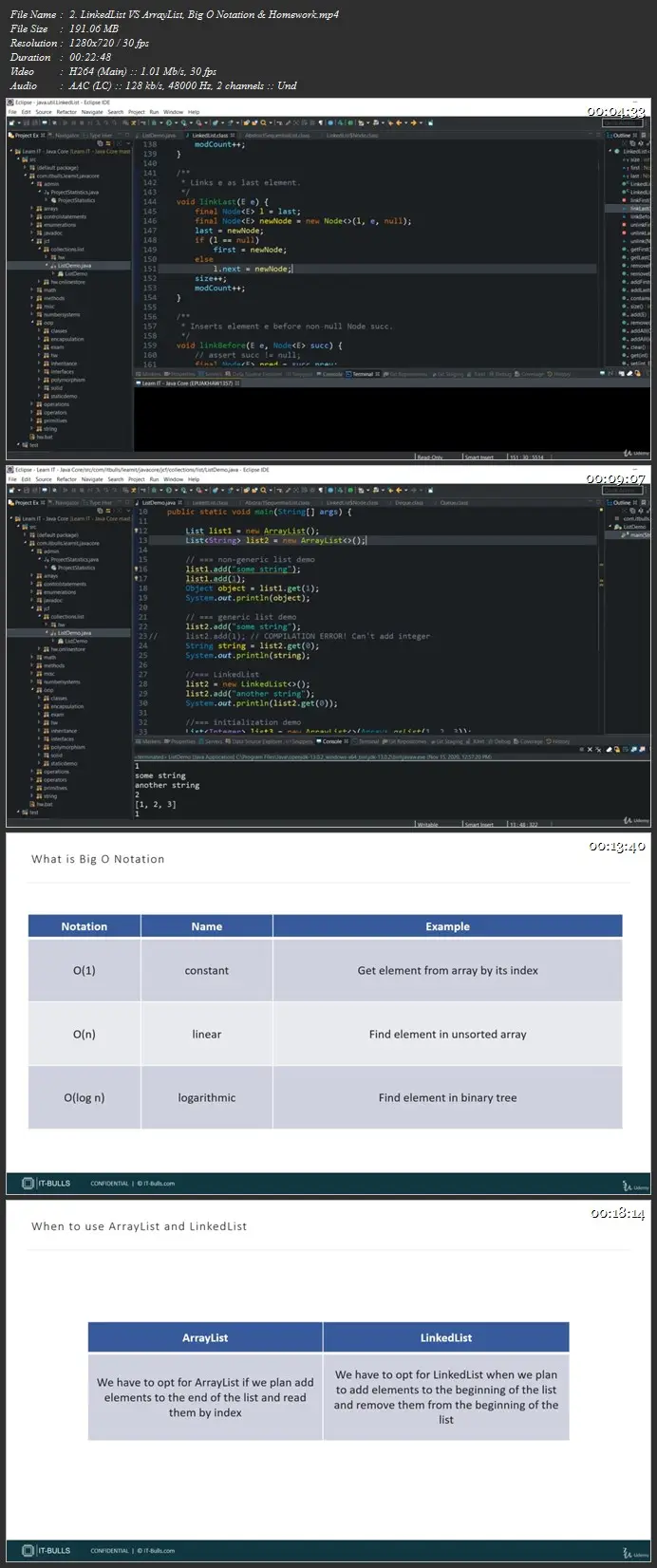Viewport: 657px width, 1568px height.
Task: Click Read-Only status in LinkedList window status bar
Action: (x=430, y=457)
